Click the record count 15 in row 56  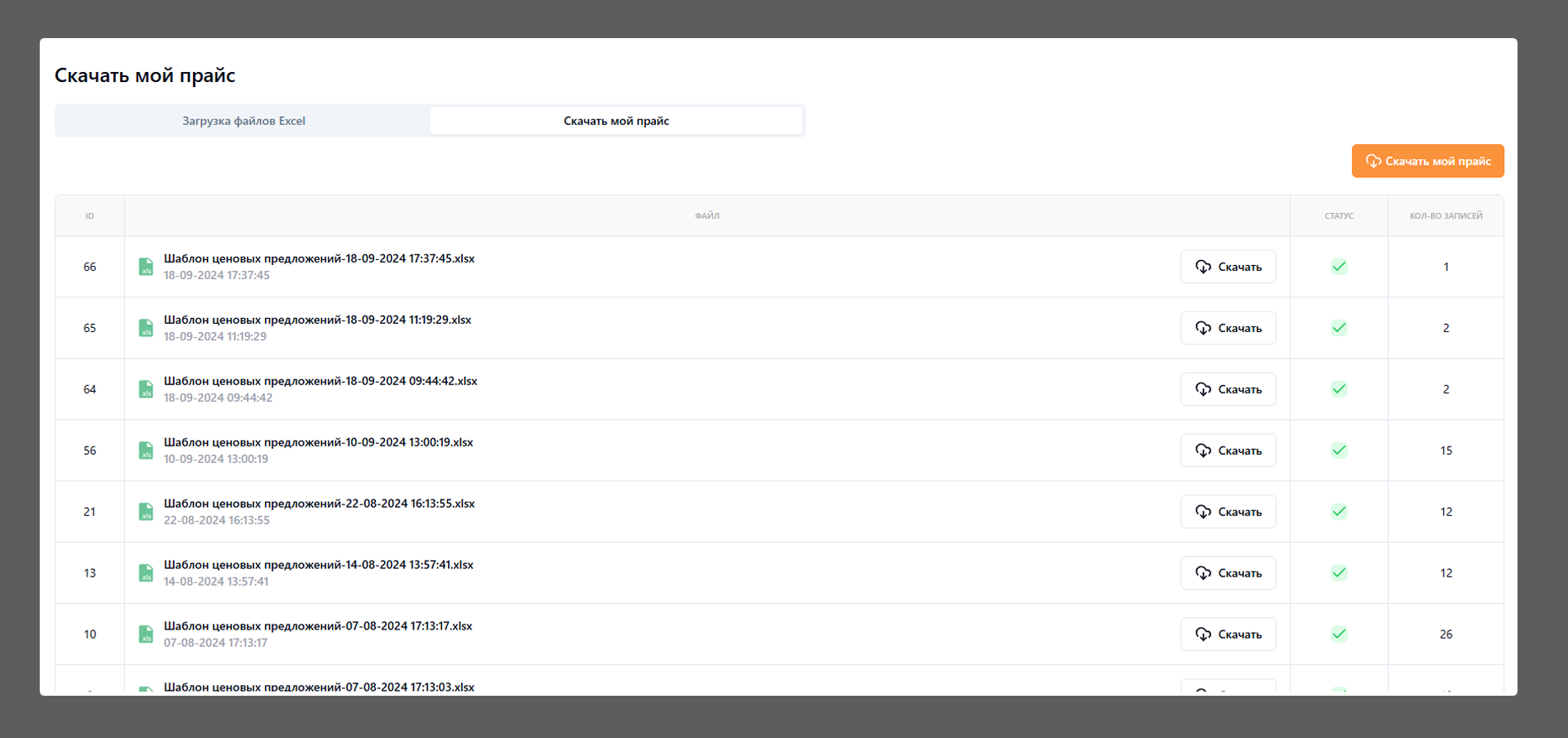[1446, 451]
